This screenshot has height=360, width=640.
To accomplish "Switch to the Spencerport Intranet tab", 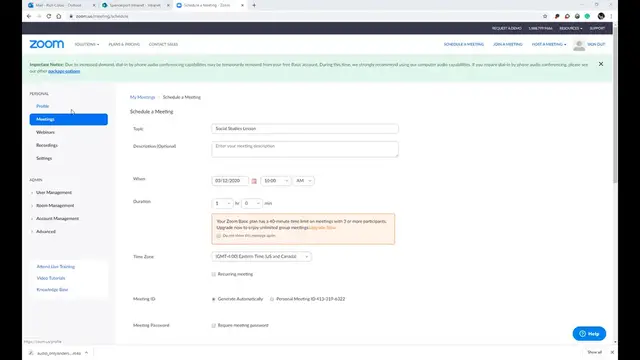I will pos(135,5).
